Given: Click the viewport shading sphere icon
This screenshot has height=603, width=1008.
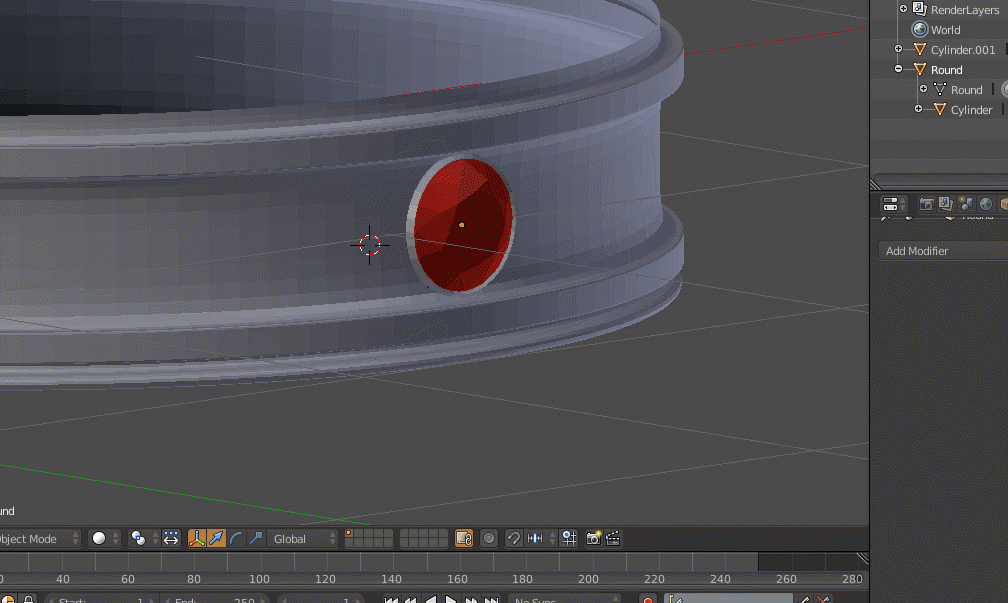Looking at the screenshot, I should pos(98,538).
